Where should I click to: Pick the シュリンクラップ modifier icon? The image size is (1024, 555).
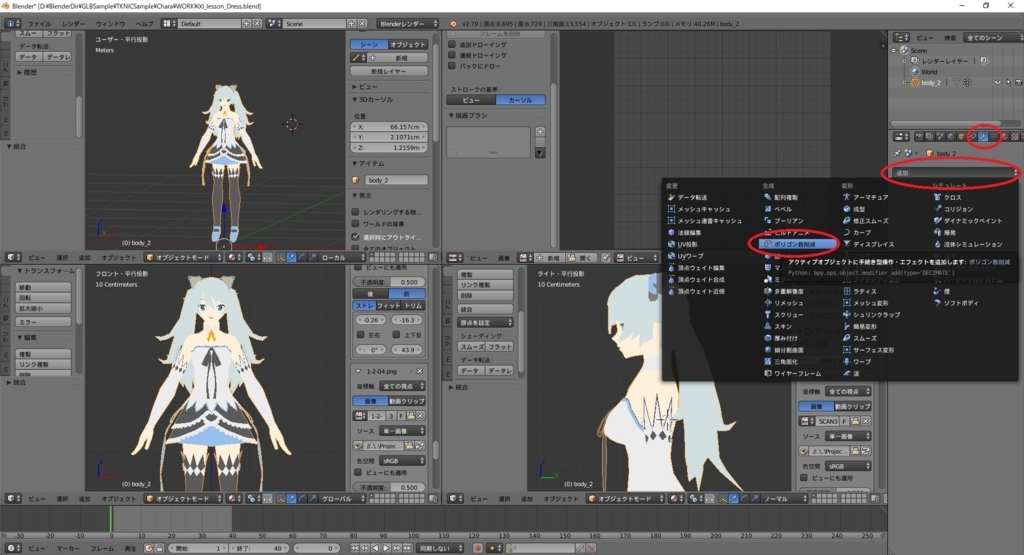pyautogui.click(x=847, y=315)
